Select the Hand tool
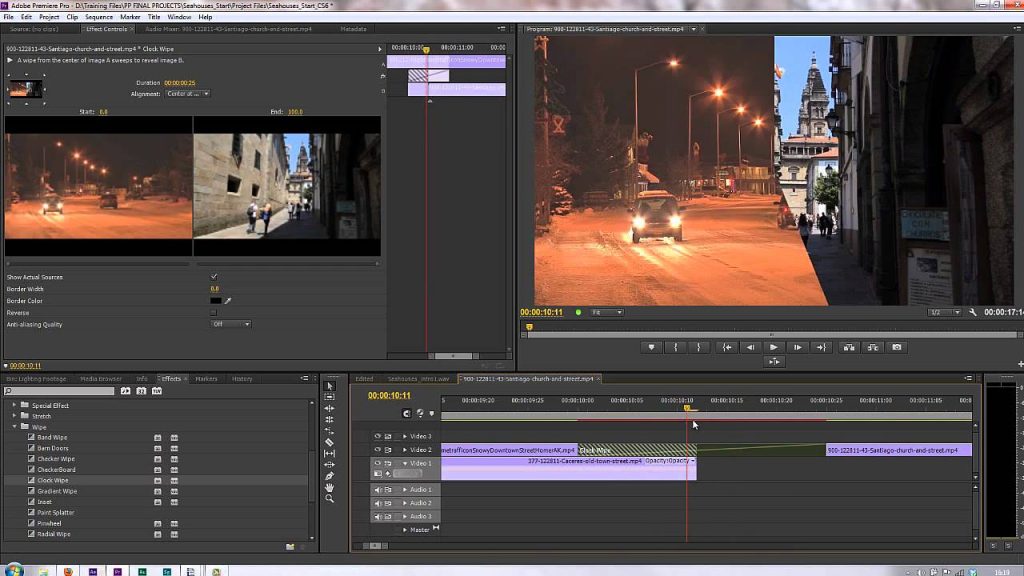1024x576 pixels. tap(330, 487)
